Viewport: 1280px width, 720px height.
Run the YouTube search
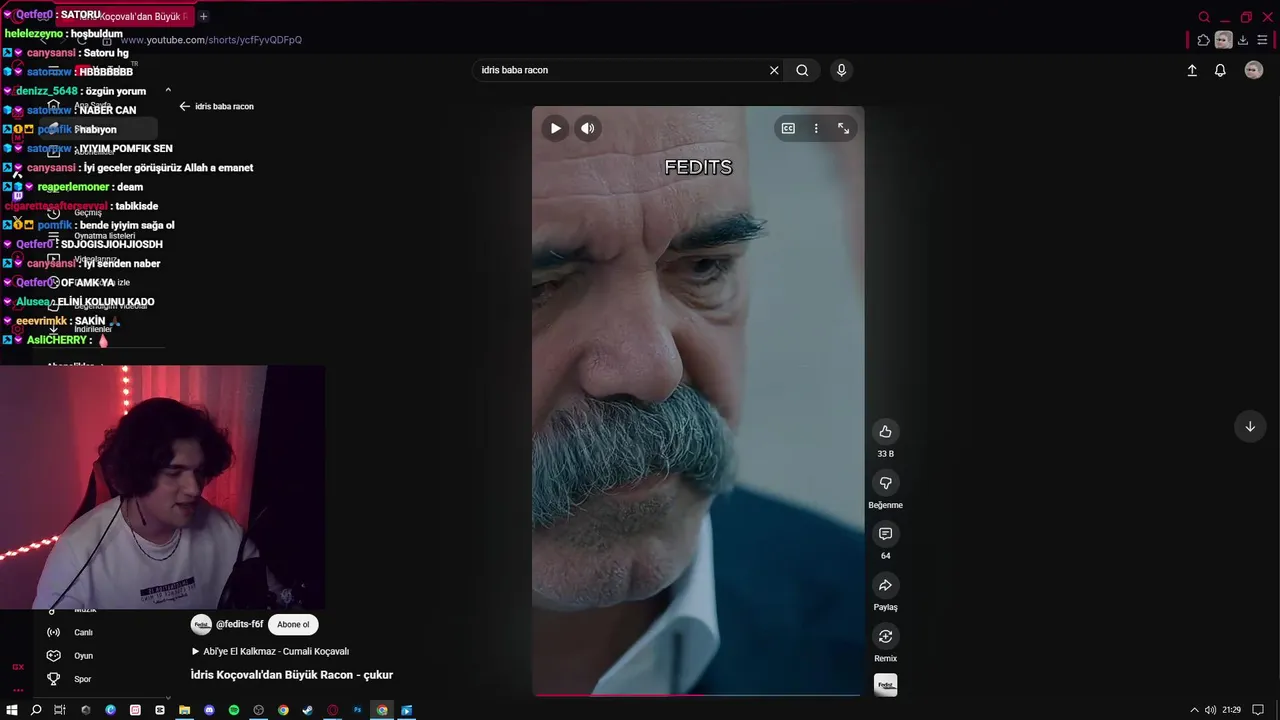(802, 70)
